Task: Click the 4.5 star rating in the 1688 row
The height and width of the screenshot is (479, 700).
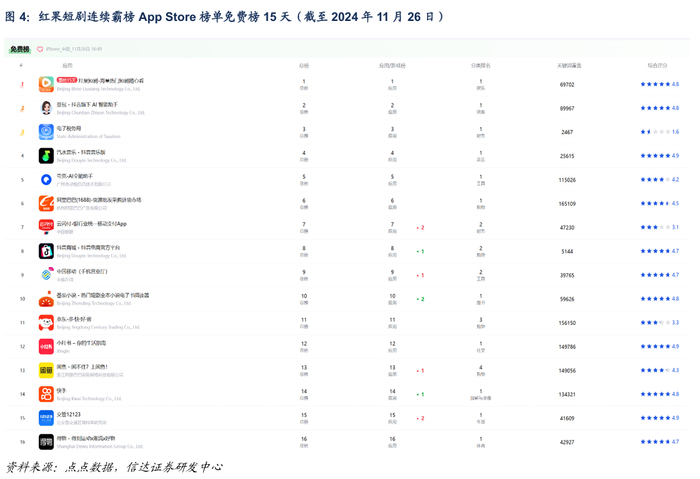Action: [x=659, y=204]
